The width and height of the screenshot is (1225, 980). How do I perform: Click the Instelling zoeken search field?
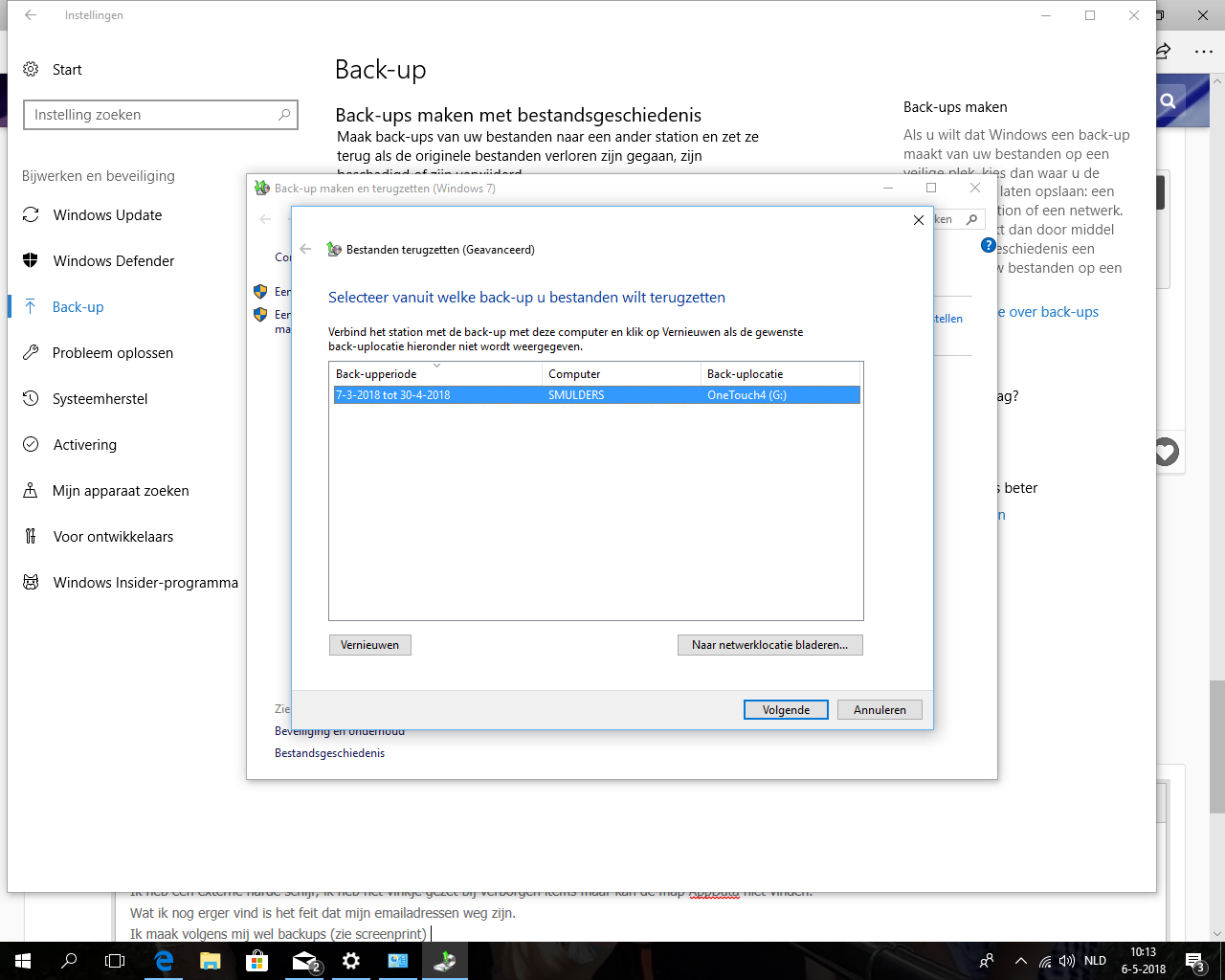(161, 115)
